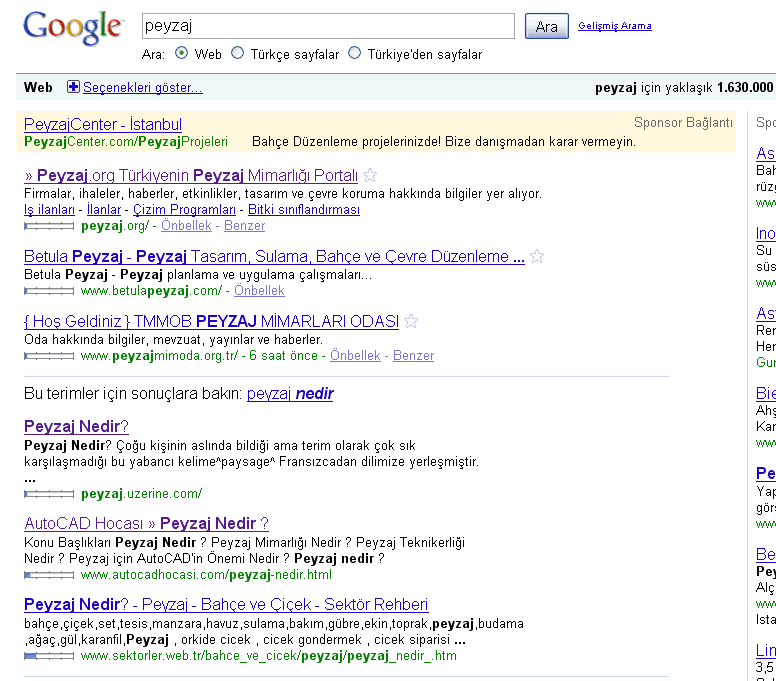Open the Çizim Programları sitelink
776x681 pixels.
coord(184,210)
